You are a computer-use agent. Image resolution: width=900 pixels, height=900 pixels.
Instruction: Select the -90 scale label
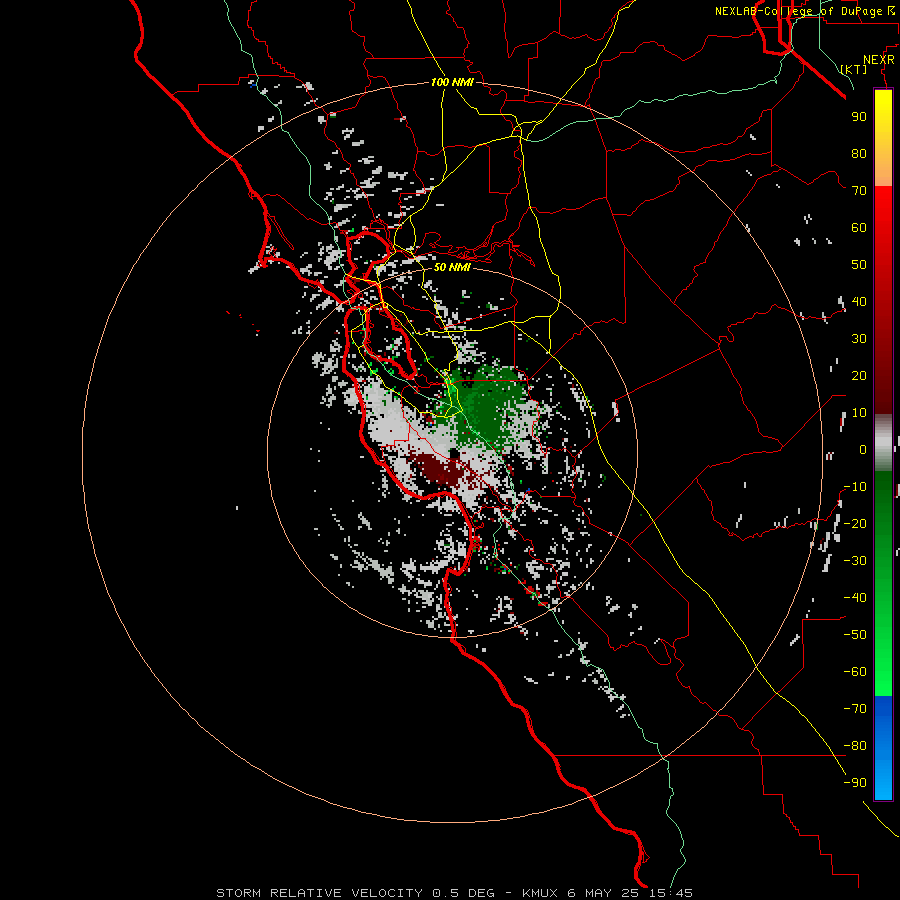coord(855,783)
